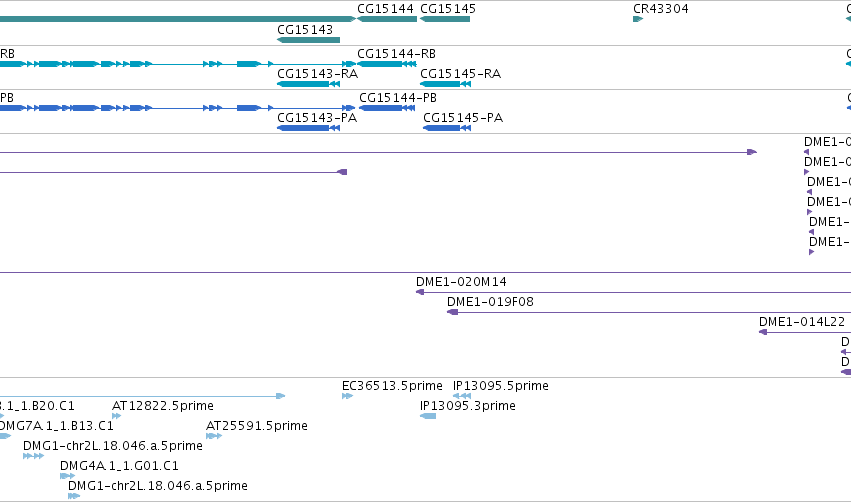
Task: Click the AT25591.5prime arrow glyph
Action: pos(214,436)
